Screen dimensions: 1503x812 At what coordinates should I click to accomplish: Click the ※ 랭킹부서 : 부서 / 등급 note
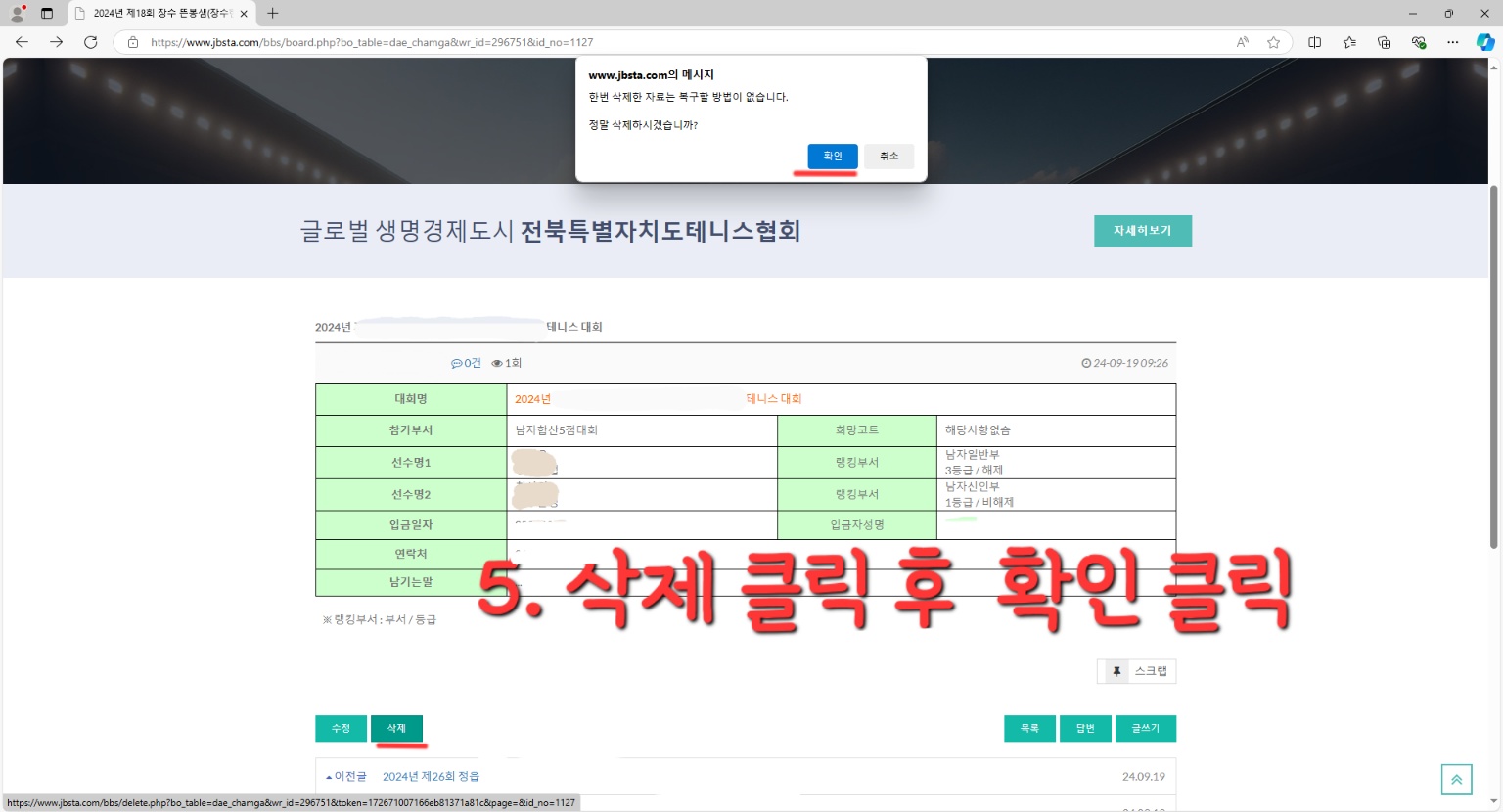coord(380,620)
